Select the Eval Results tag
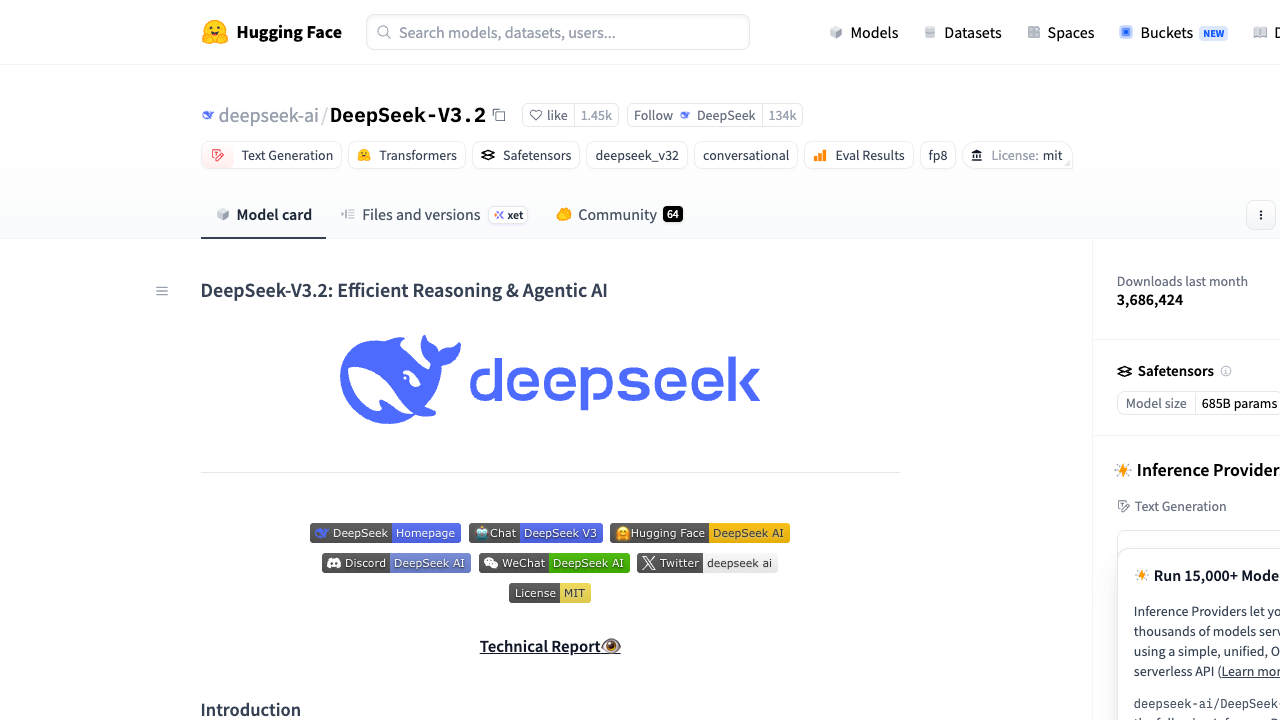This screenshot has height=720, width=1280. (859, 155)
